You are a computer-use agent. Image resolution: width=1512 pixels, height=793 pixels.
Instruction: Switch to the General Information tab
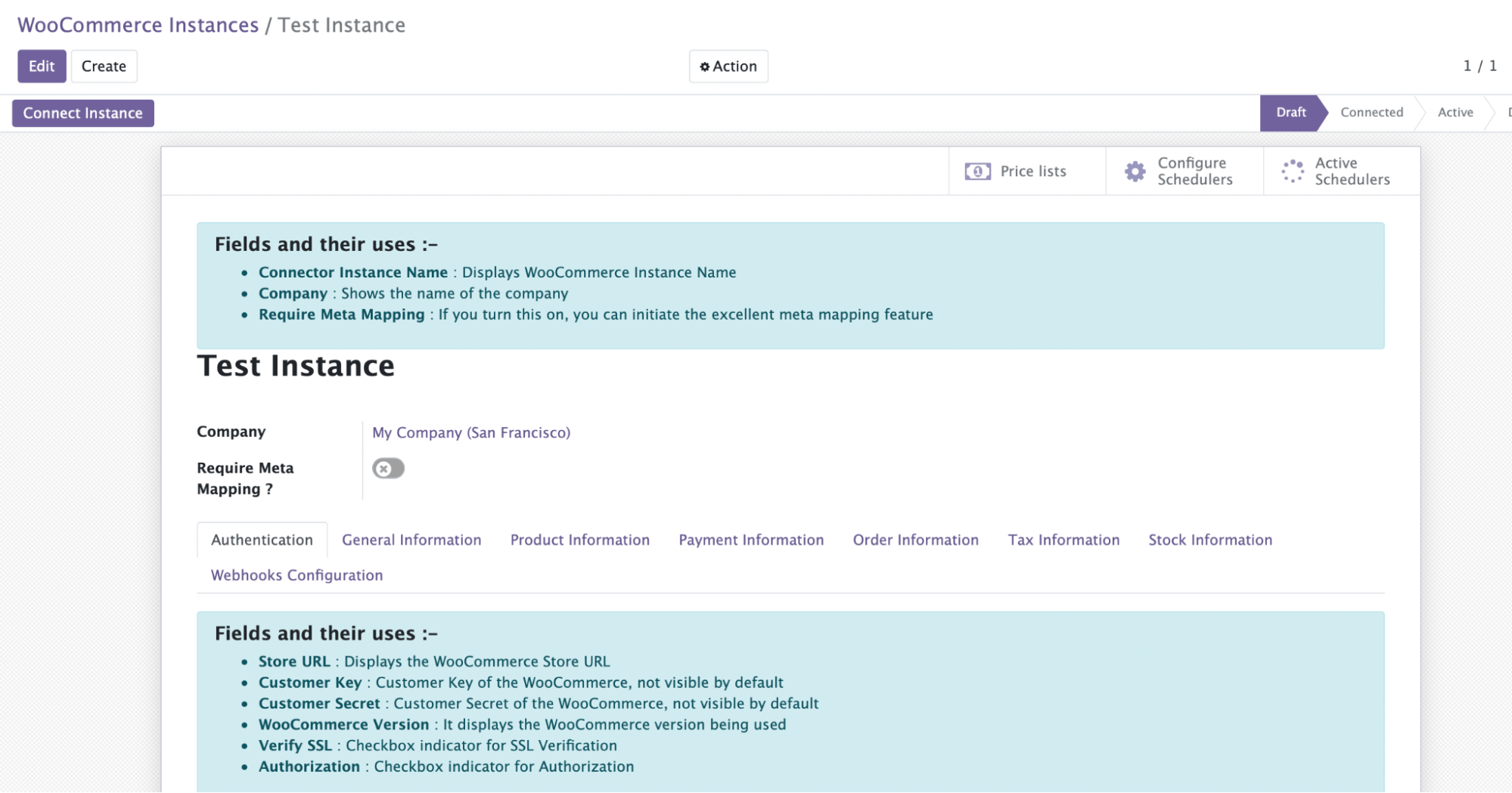(411, 540)
